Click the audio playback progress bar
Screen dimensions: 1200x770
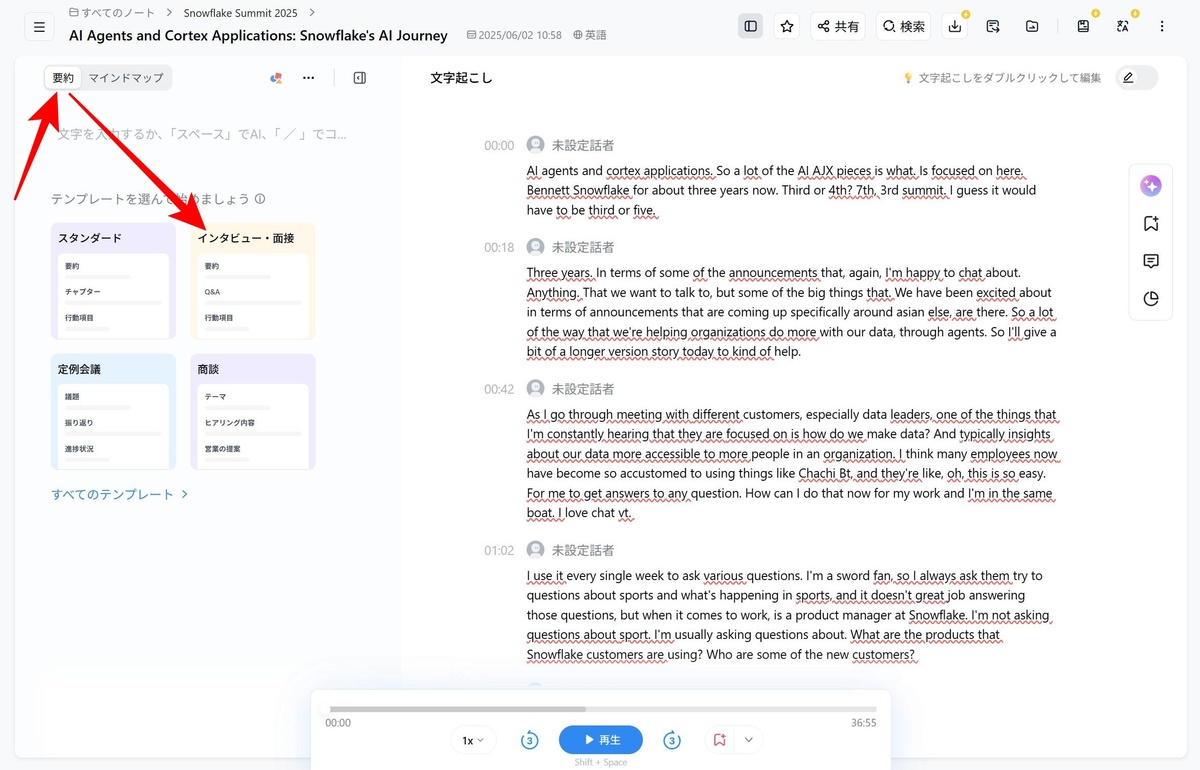pos(601,709)
